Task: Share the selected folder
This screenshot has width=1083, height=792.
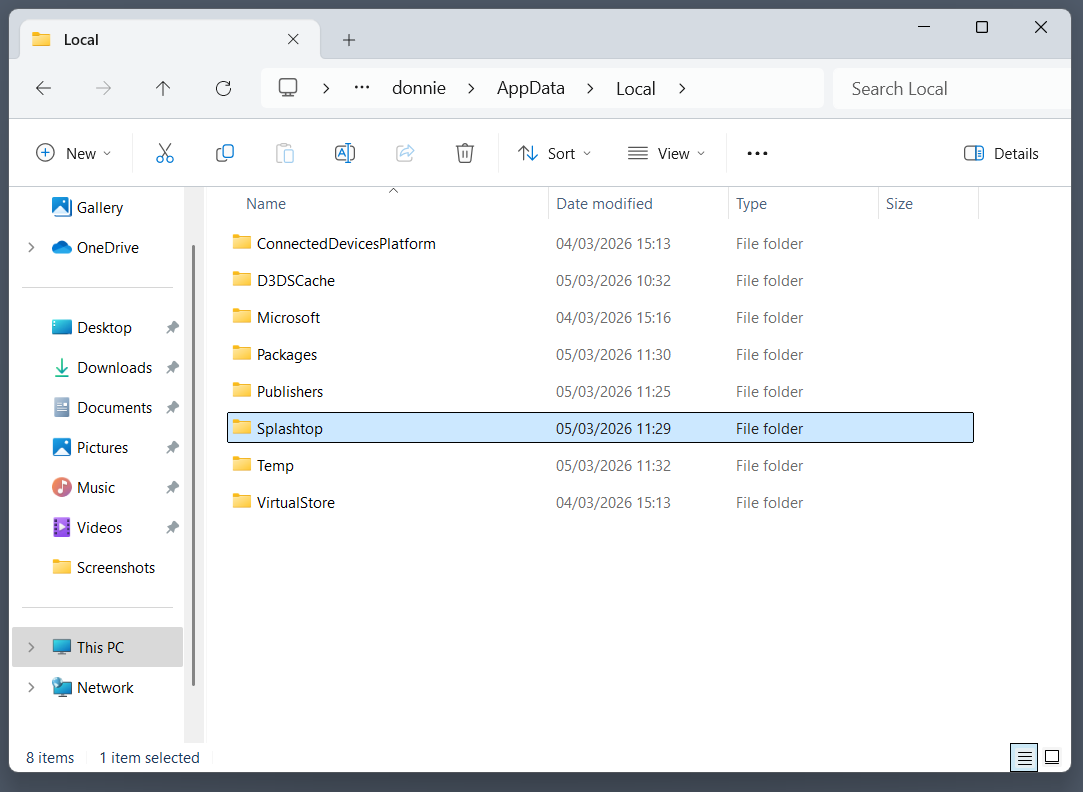Action: [404, 153]
